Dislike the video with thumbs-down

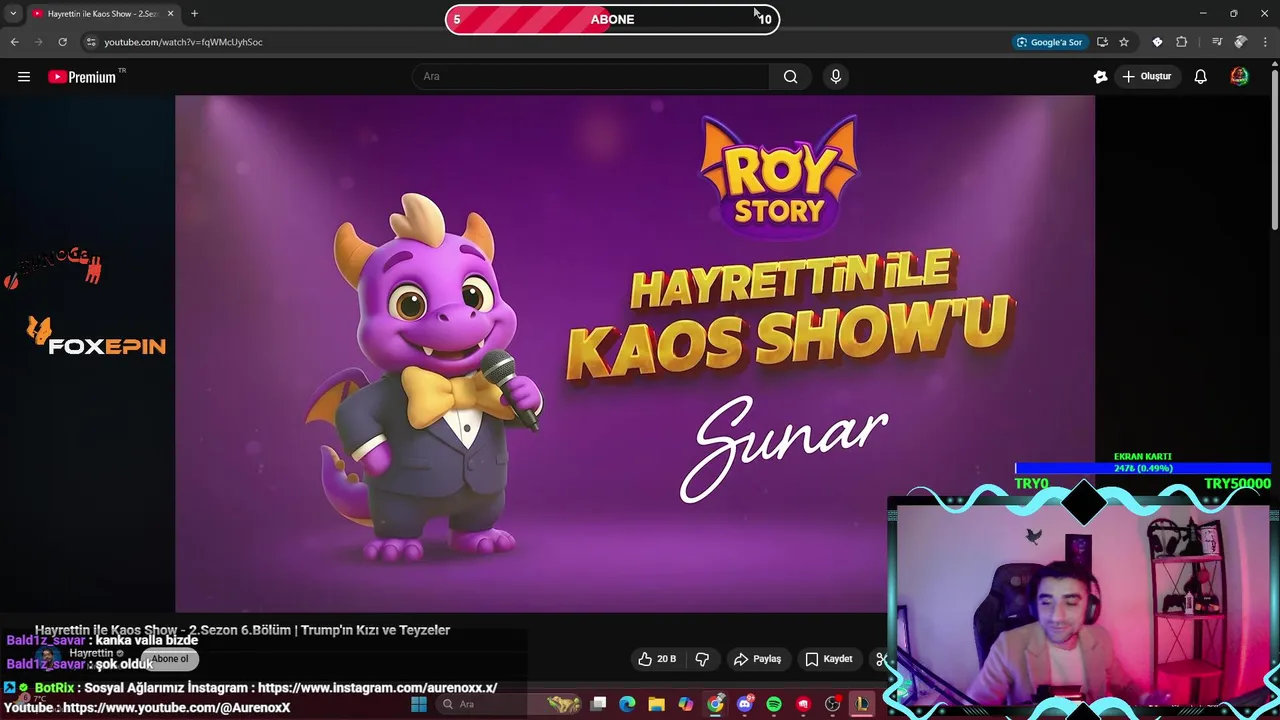click(702, 659)
